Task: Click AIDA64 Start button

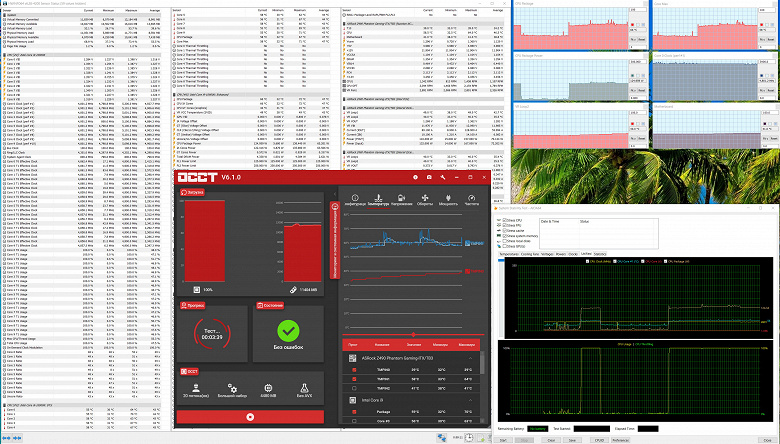Action: 503,440
